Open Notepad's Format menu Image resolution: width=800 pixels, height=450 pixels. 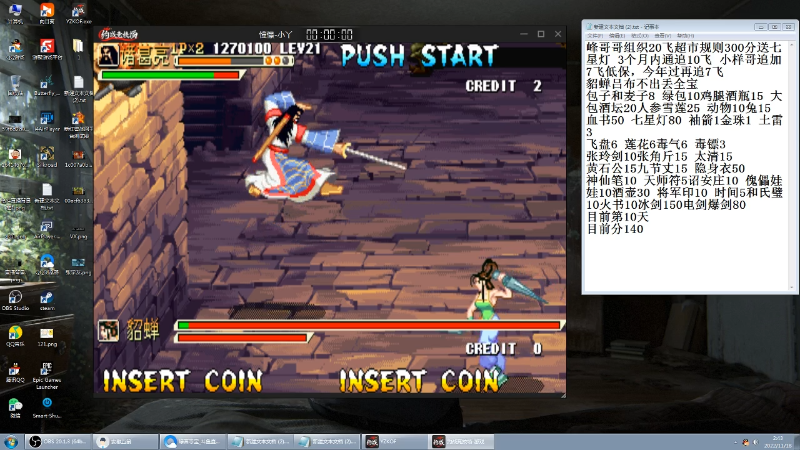639,36
